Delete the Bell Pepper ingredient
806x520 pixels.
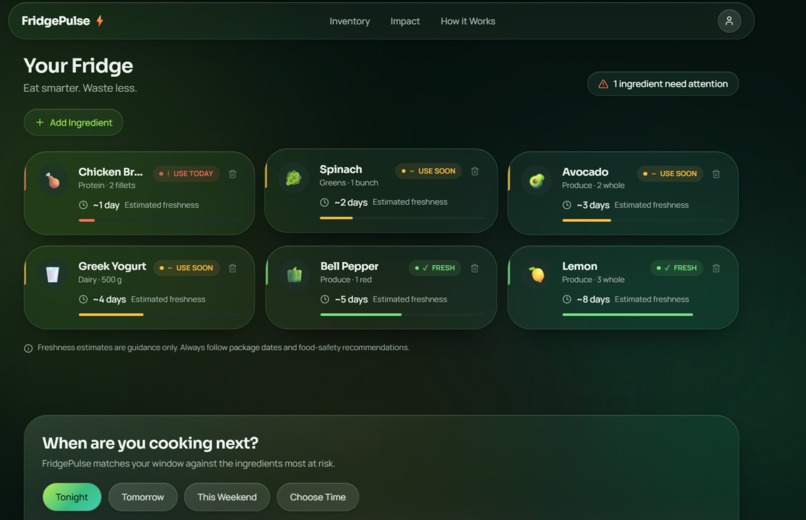coord(475,268)
